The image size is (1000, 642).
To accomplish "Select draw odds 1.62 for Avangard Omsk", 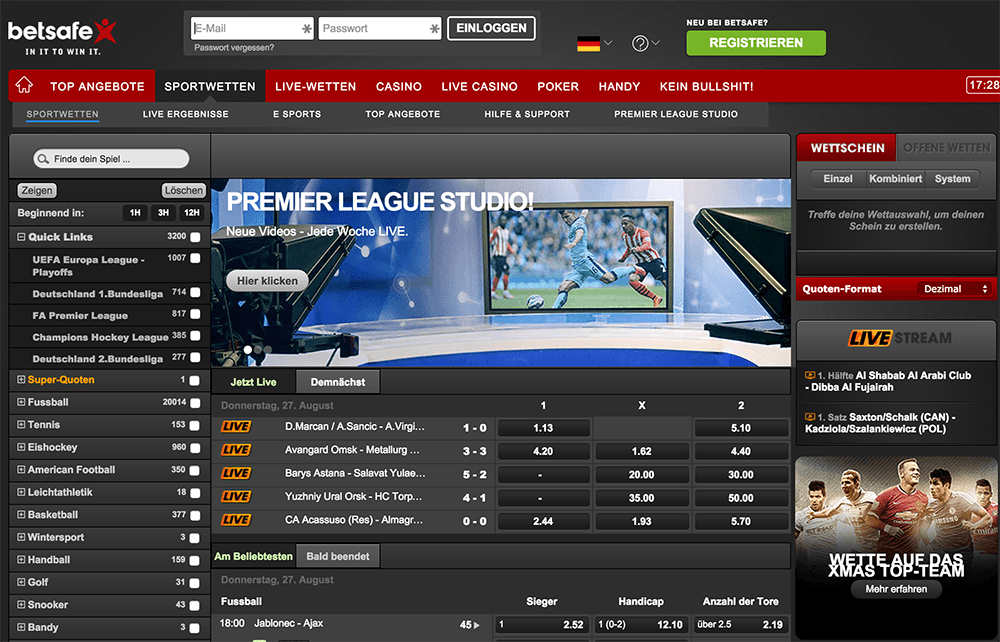I will 642,451.
